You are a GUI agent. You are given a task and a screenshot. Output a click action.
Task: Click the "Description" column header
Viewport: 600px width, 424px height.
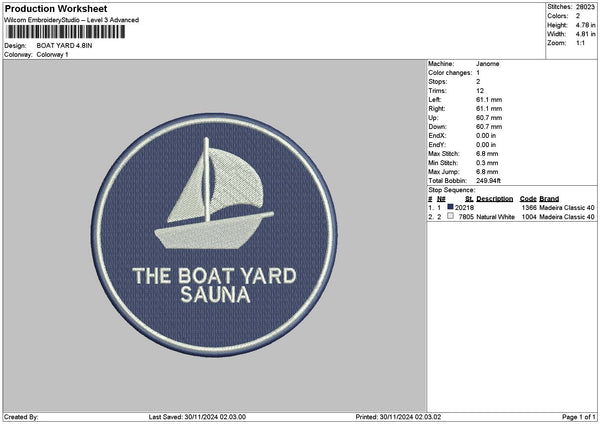coord(494,199)
